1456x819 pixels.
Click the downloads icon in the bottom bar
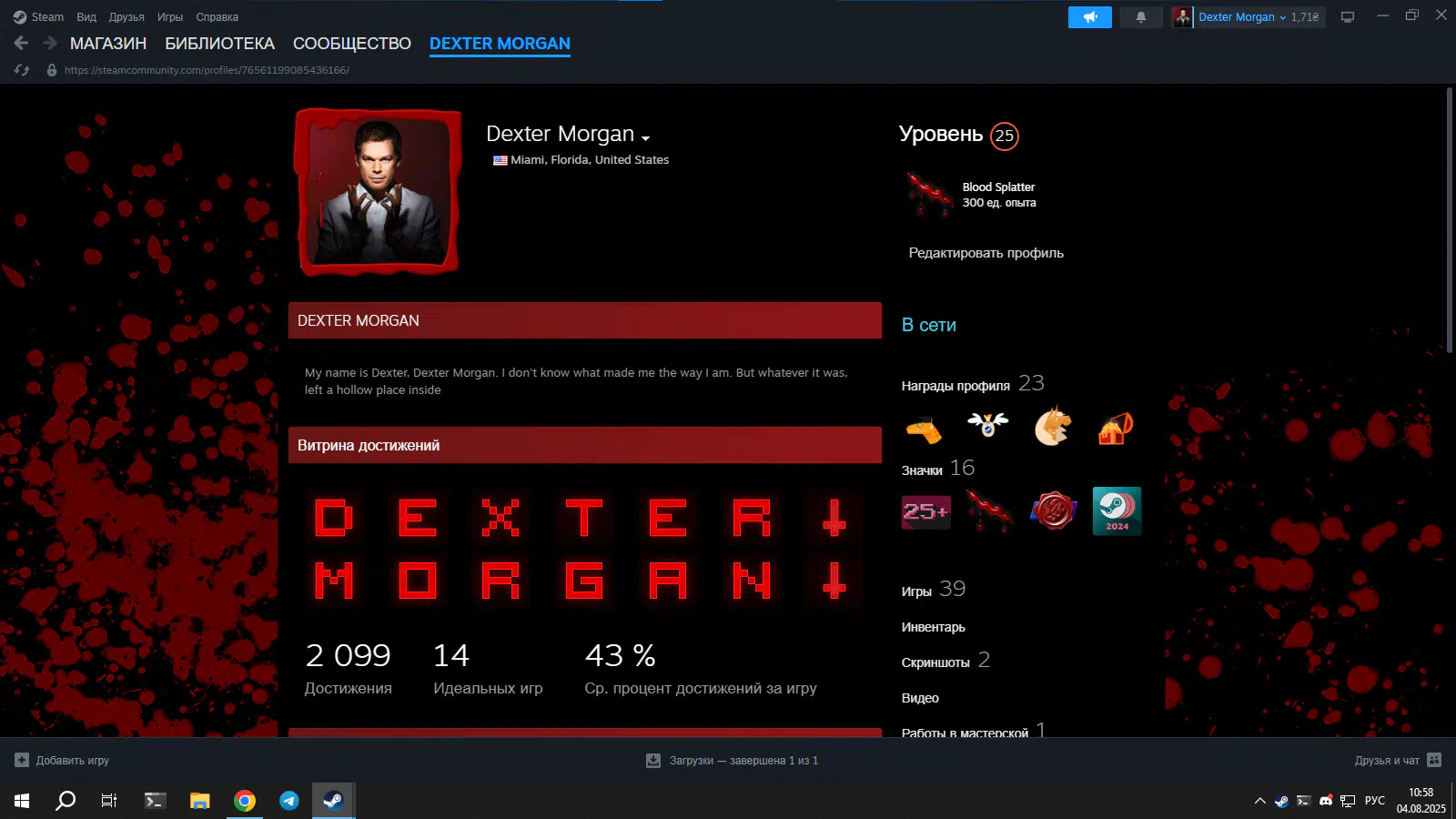(x=653, y=761)
